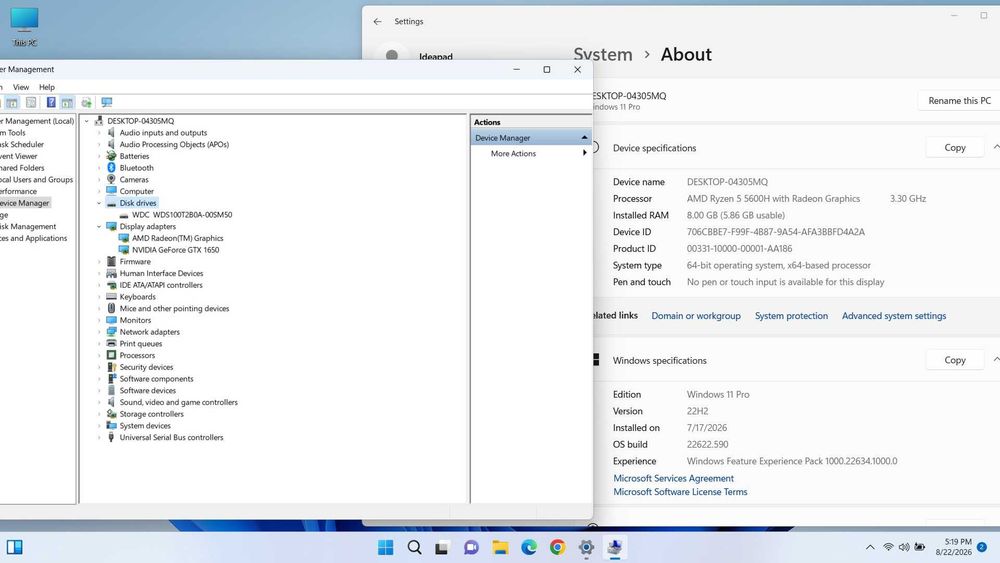This screenshot has height=563, width=1000.
Task: Click the NVIDIA GeForce GTX 1650 adapter icon
Action: 124,250
